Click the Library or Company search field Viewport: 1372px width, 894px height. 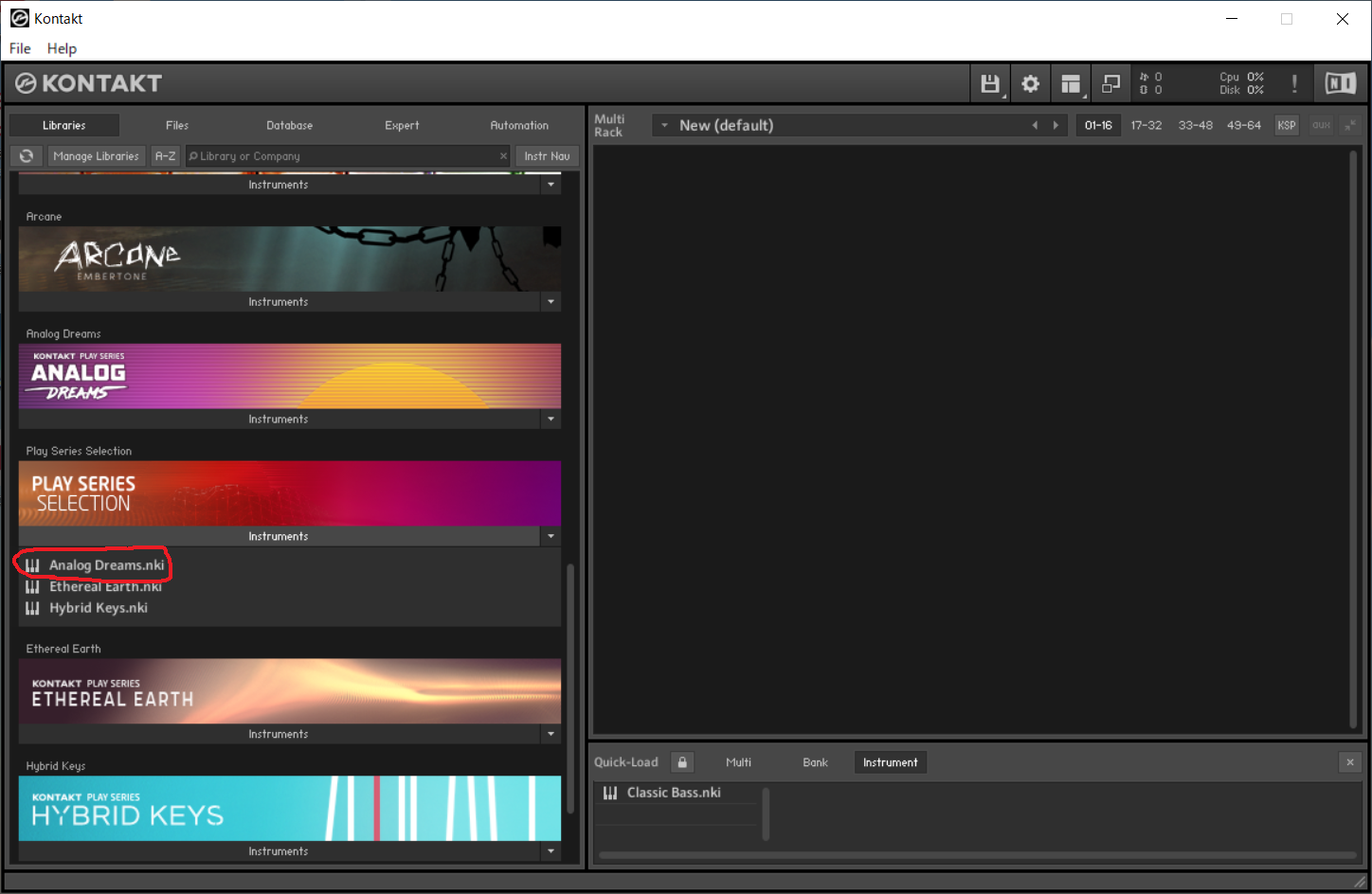click(348, 156)
